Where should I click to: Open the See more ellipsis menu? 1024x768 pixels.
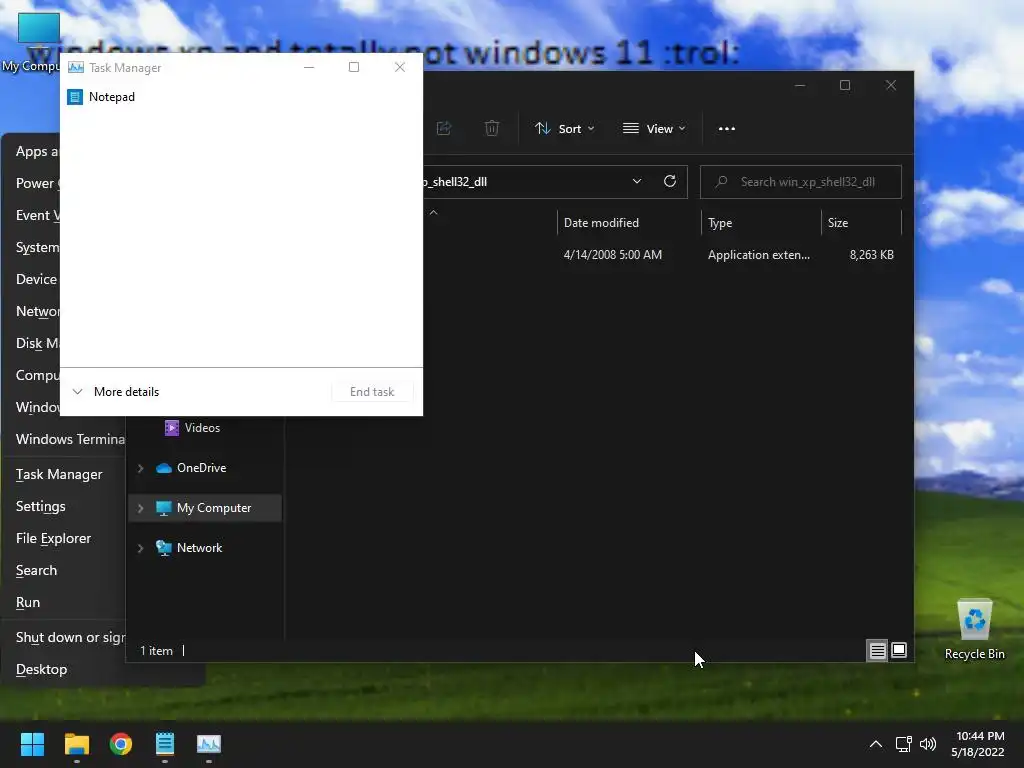(x=727, y=129)
